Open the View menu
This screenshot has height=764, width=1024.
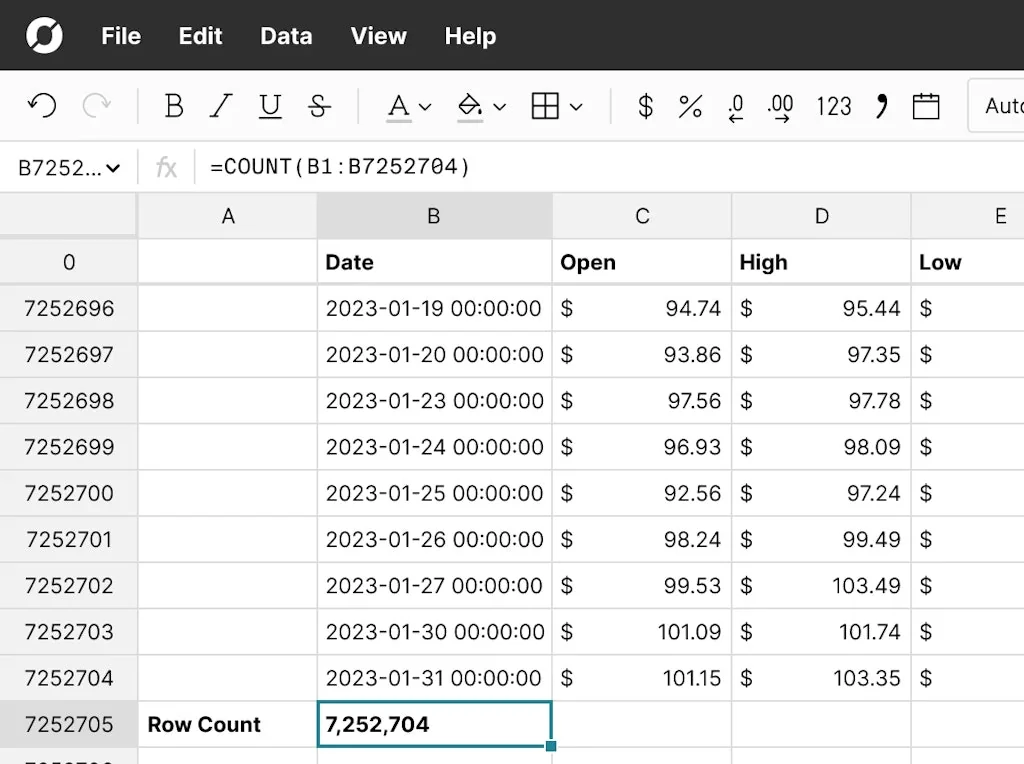(x=378, y=36)
